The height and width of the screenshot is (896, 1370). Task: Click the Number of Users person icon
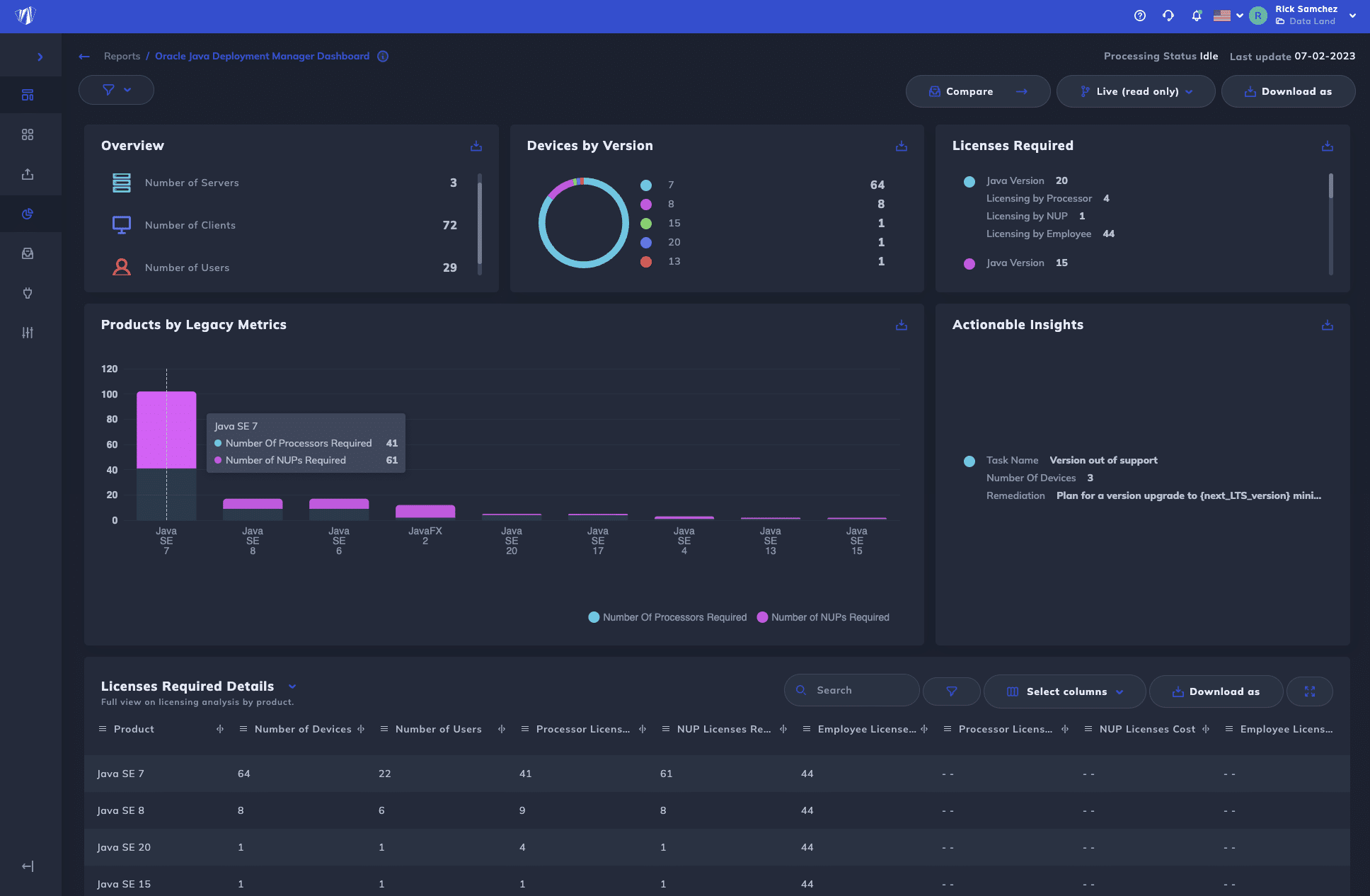122,268
